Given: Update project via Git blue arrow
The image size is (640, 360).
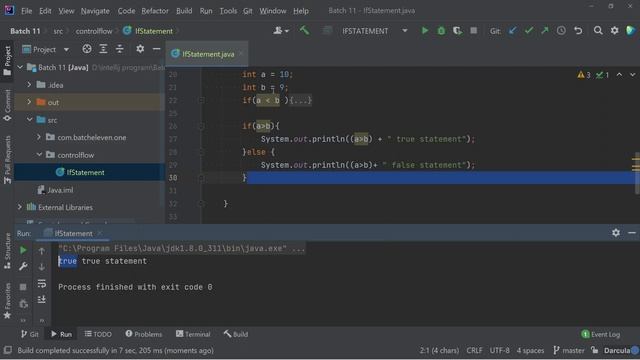Looking at the screenshot, I should 512,31.
